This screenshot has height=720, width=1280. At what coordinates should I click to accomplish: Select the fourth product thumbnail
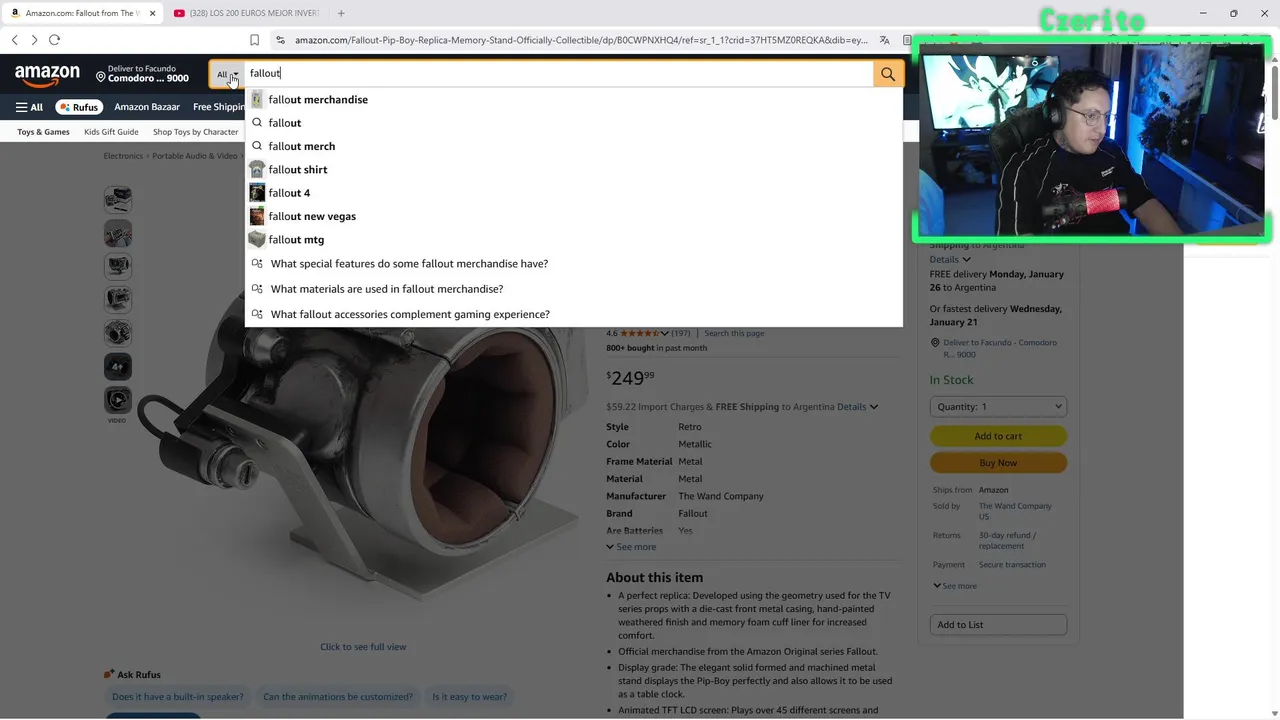tap(118, 299)
